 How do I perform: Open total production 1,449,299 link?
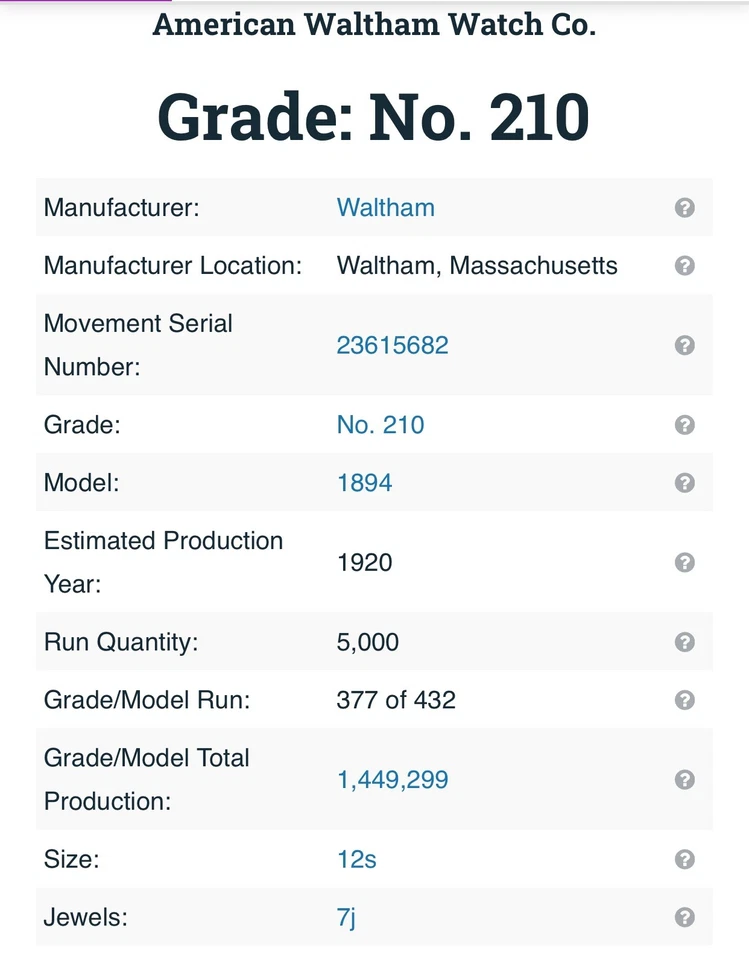392,780
